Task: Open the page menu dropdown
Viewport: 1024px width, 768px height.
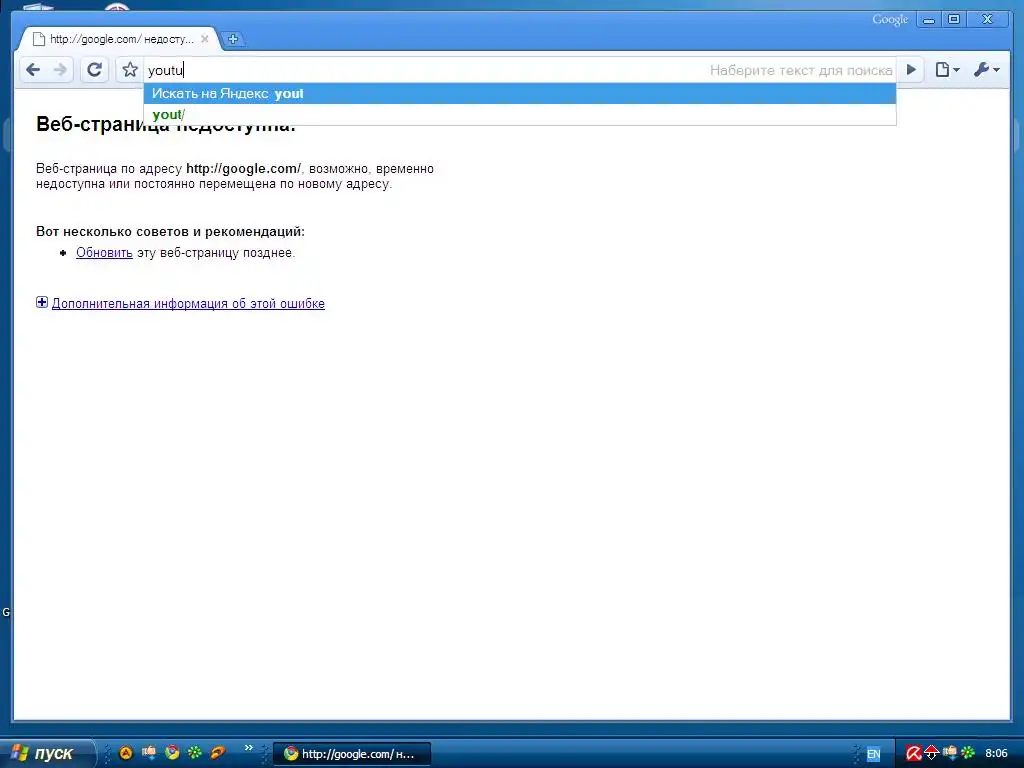Action: click(947, 69)
